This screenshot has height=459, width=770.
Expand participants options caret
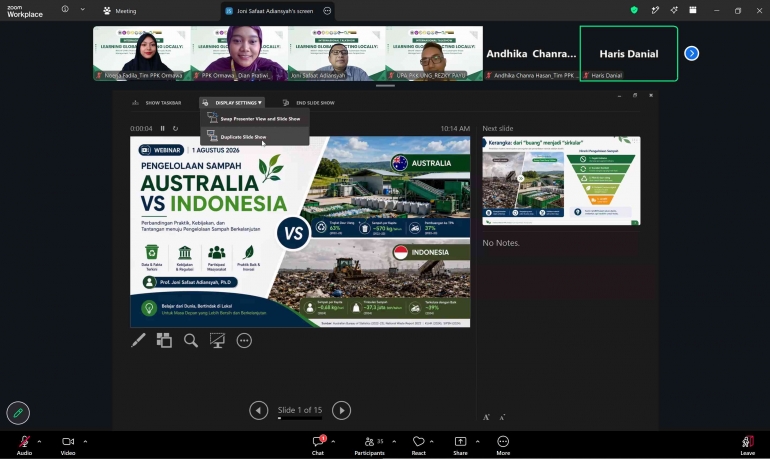(x=394, y=442)
